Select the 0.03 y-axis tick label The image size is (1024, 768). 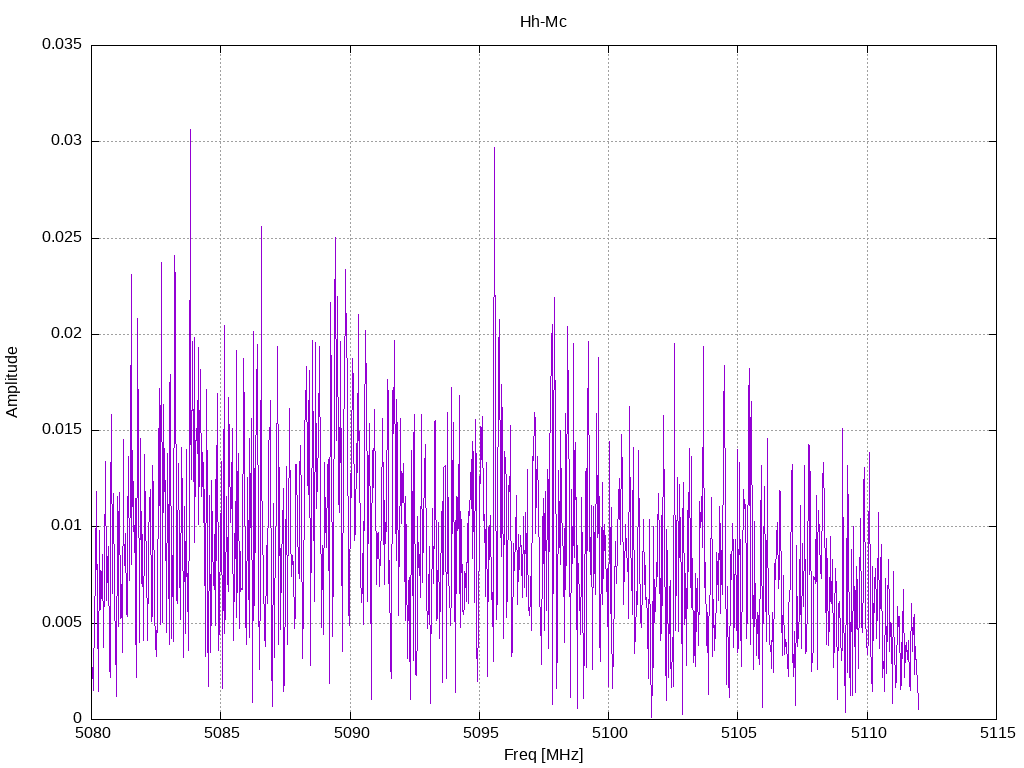click(x=65, y=141)
